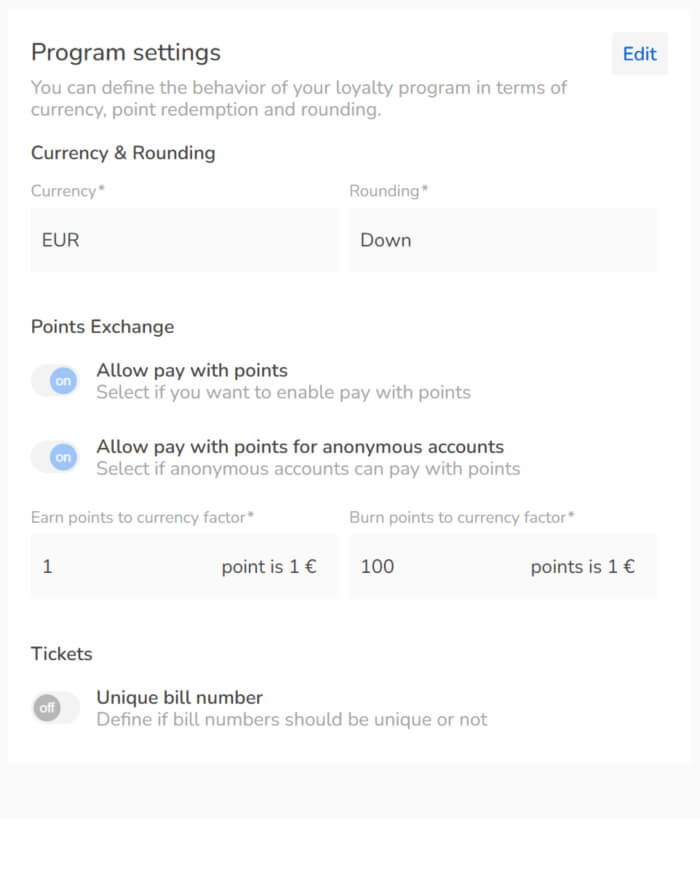Open the Rounding selection field

tap(502, 240)
